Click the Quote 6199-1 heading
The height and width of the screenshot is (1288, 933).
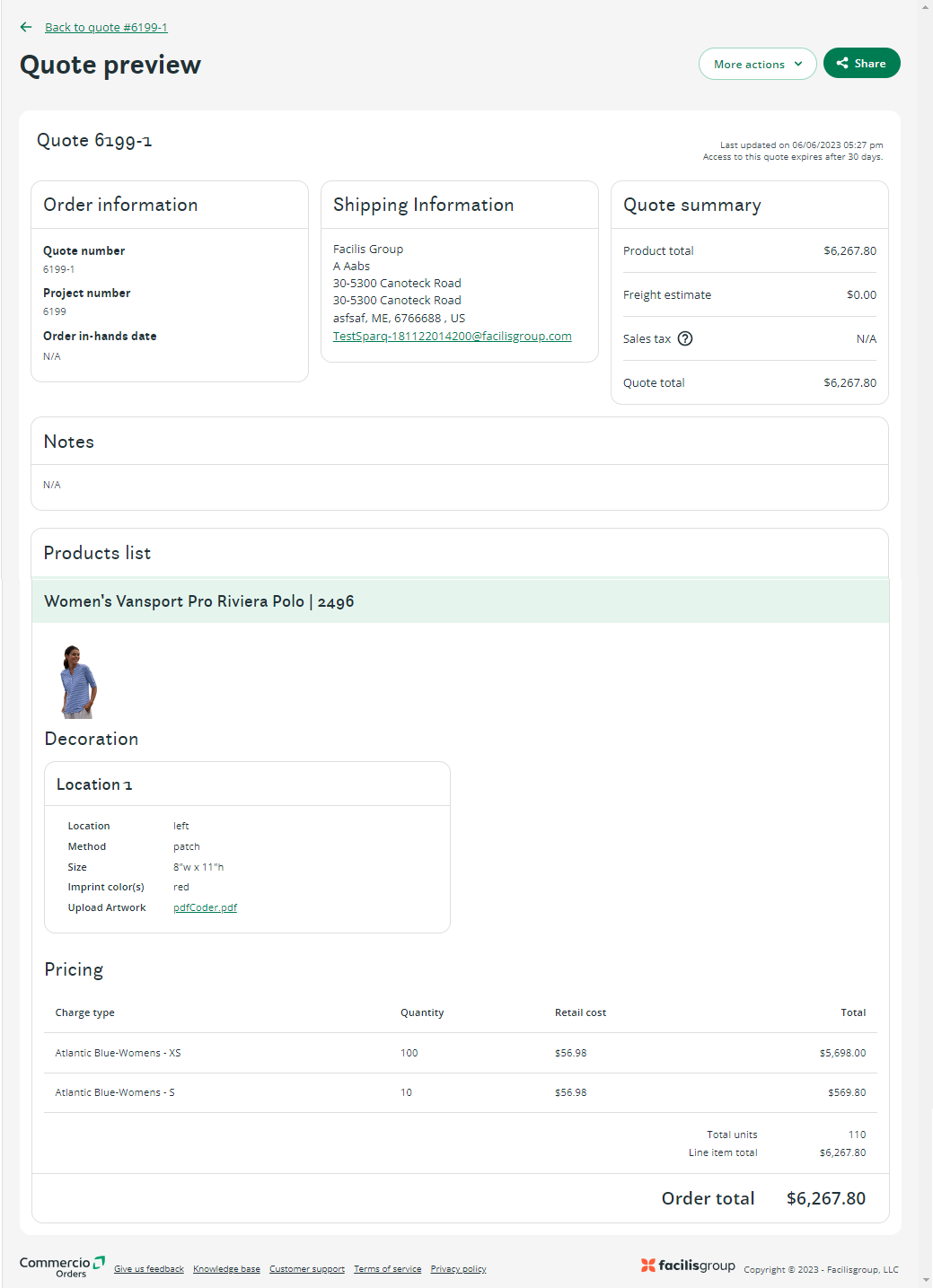coord(94,141)
